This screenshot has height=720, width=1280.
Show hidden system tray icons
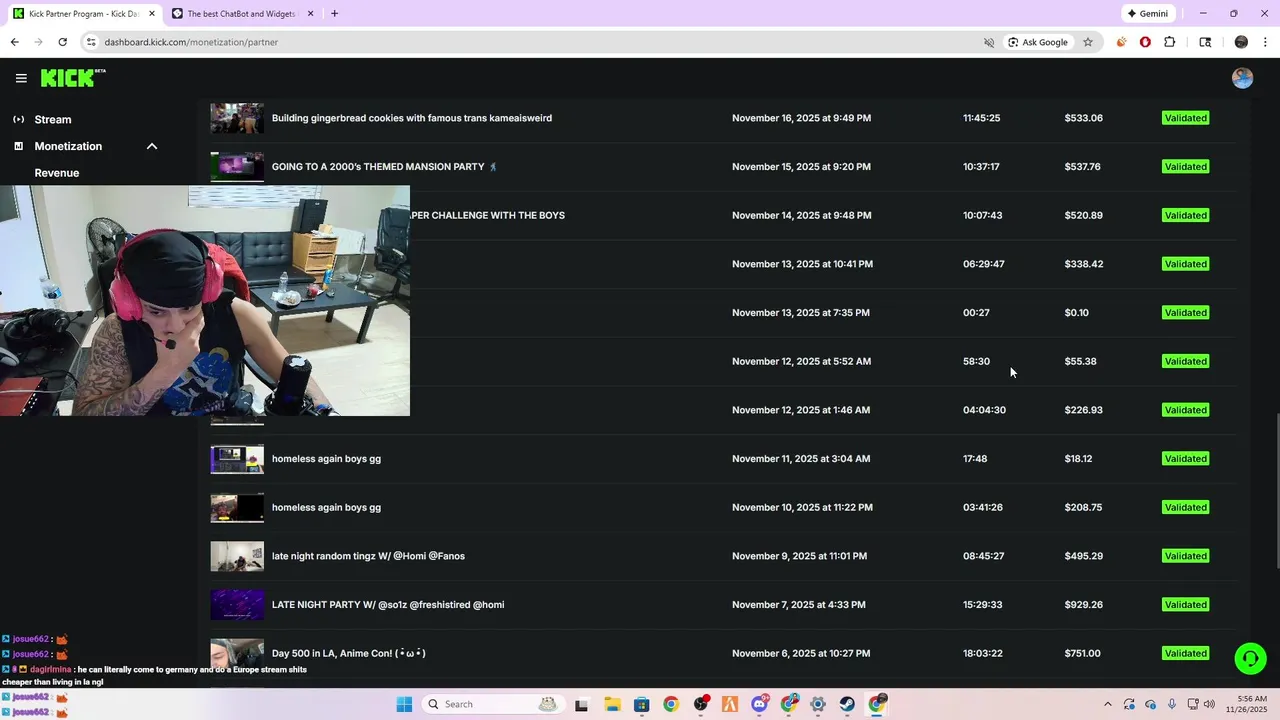pyautogui.click(x=1107, y=704)
